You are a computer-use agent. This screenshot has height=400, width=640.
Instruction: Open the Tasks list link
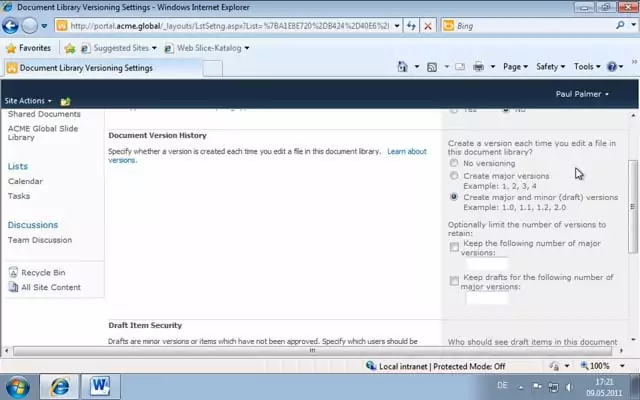[19, 196]
